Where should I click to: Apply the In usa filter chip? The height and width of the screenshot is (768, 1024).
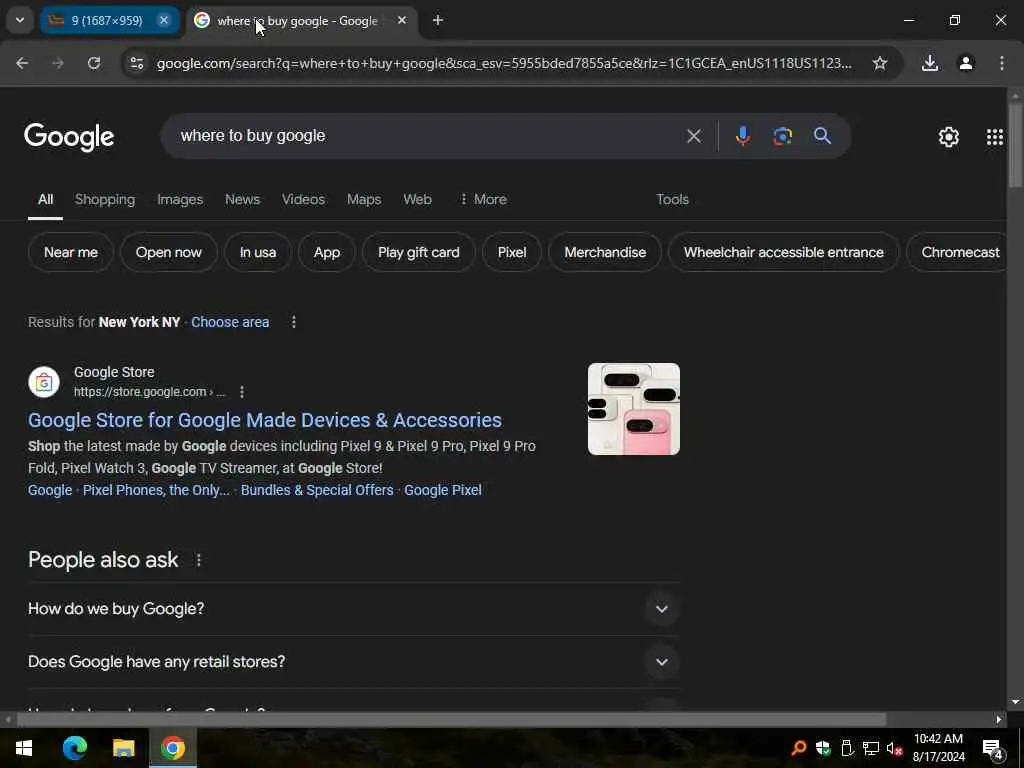[x=258, y=252]
